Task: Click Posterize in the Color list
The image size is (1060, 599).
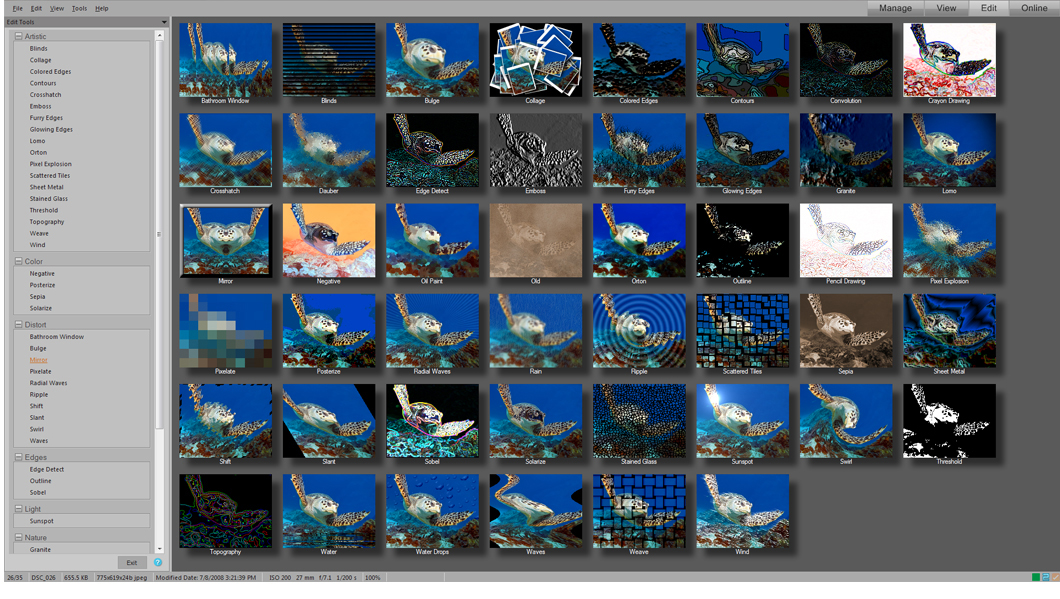Action: pos(42,285)
